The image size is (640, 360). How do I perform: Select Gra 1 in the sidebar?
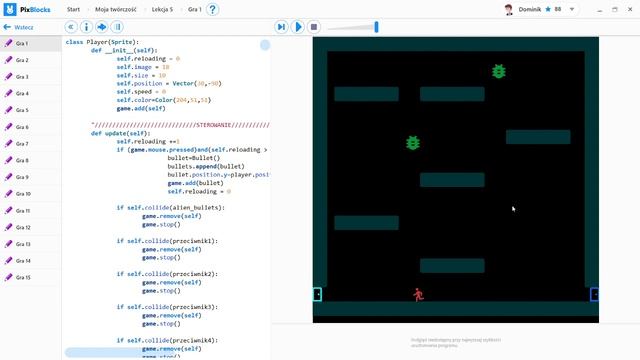[x=31, y=43]
